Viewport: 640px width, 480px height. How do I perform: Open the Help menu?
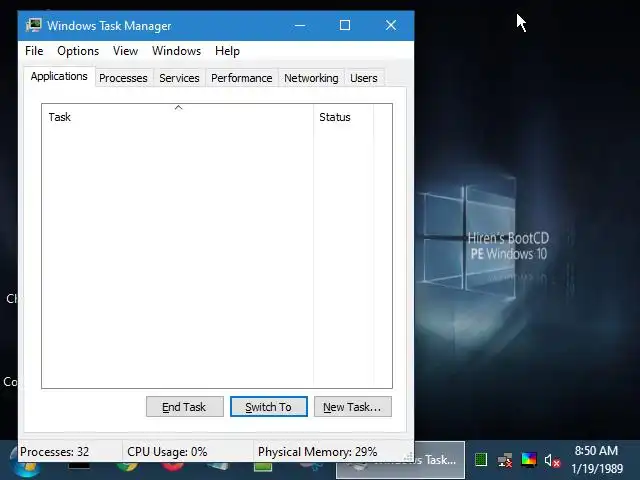point(227,51)
